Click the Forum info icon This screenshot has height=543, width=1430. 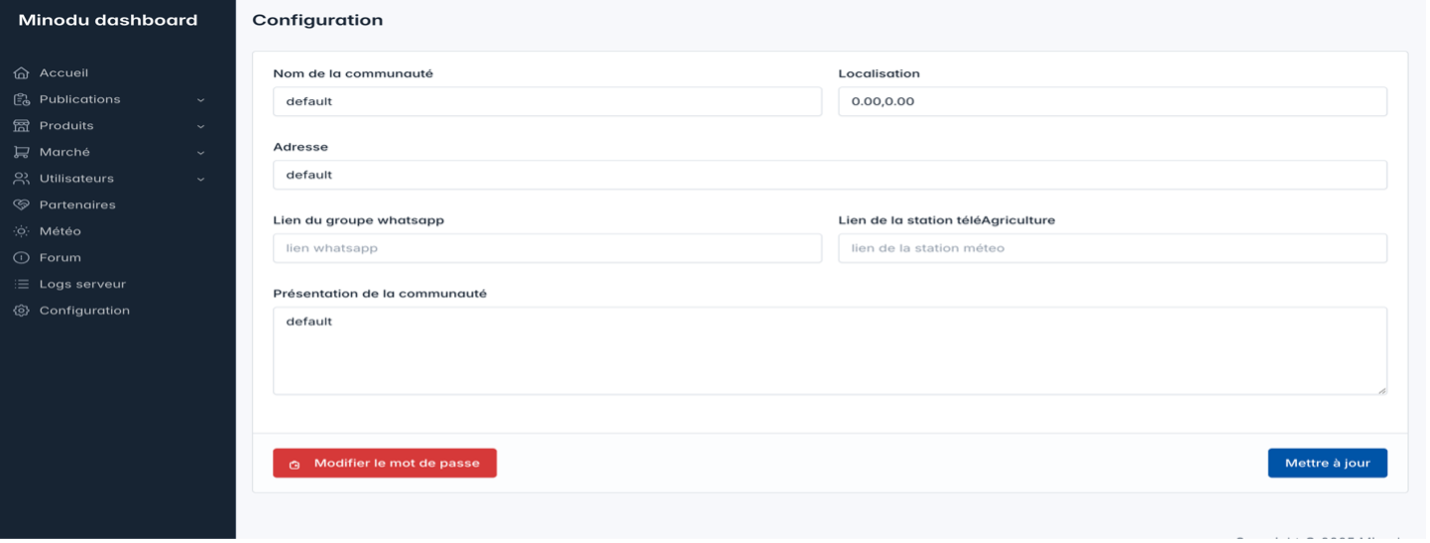point(21,258)
